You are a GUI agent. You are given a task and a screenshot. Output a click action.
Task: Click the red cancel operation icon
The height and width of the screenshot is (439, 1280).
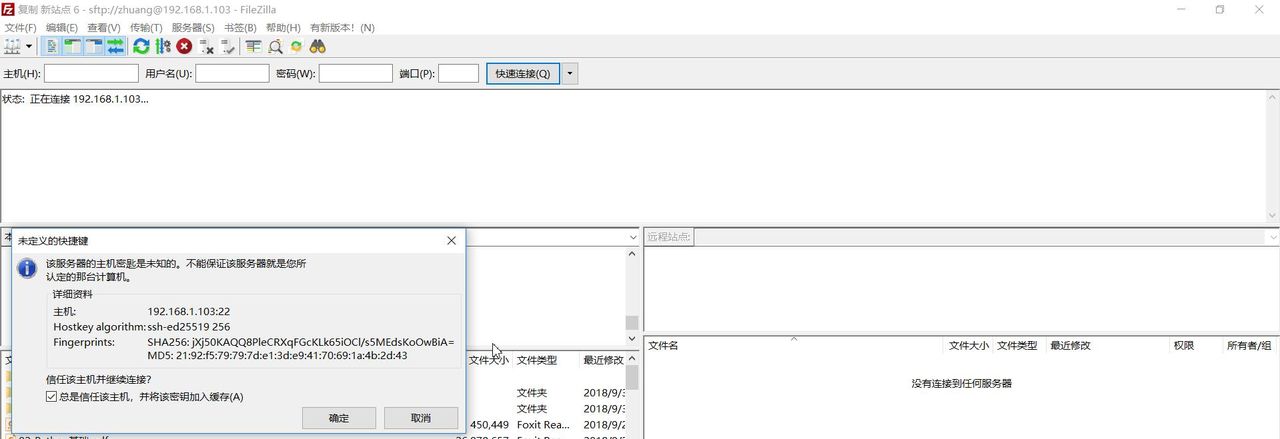(184, 46)
